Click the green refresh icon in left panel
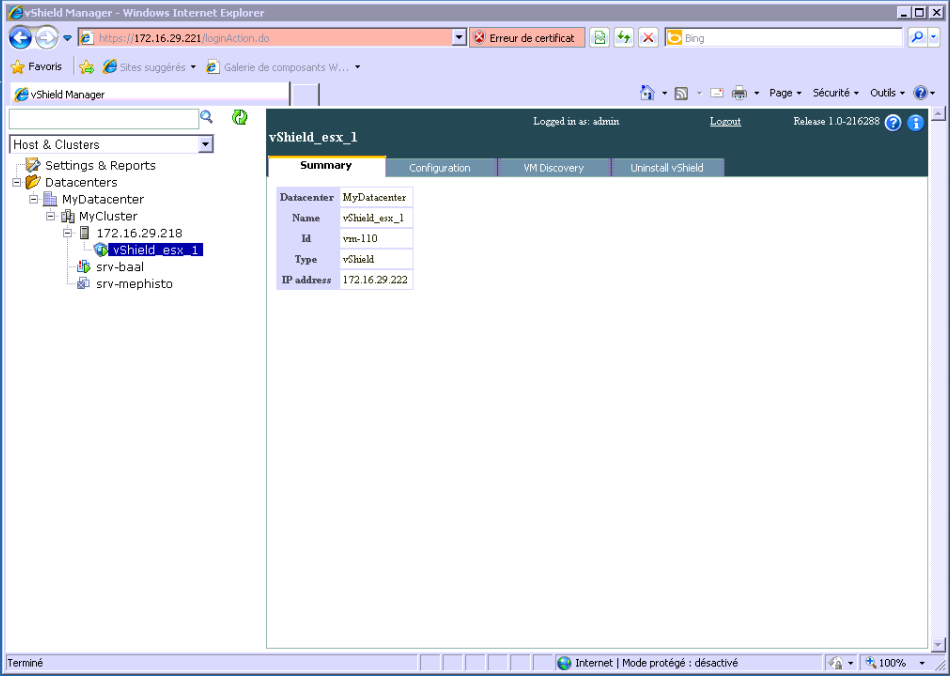950x676 pixels. coord(240,118)
